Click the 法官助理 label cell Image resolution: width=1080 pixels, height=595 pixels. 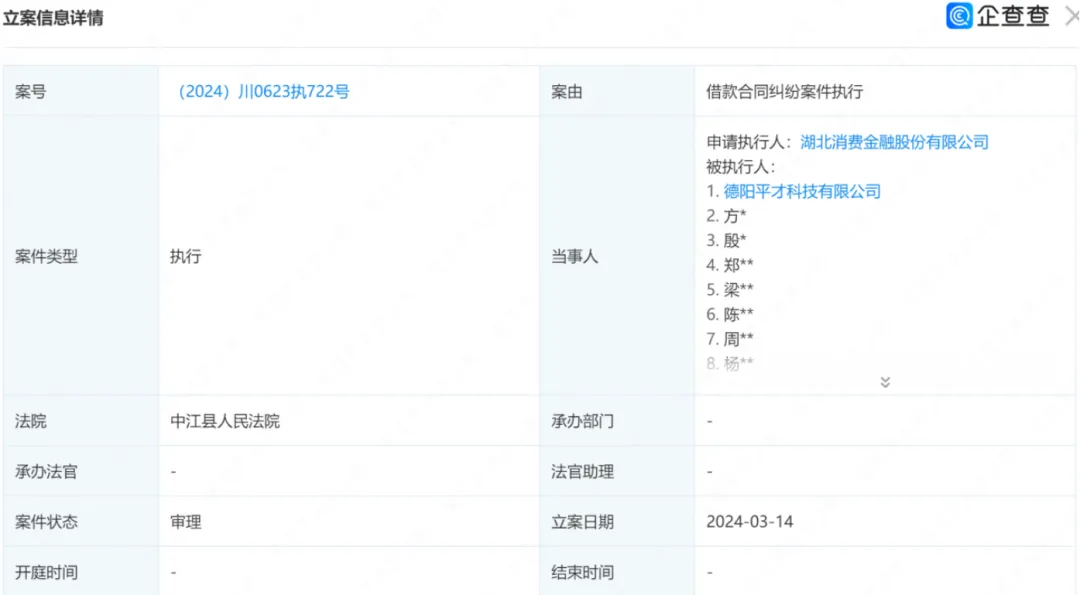pos(616,472)
